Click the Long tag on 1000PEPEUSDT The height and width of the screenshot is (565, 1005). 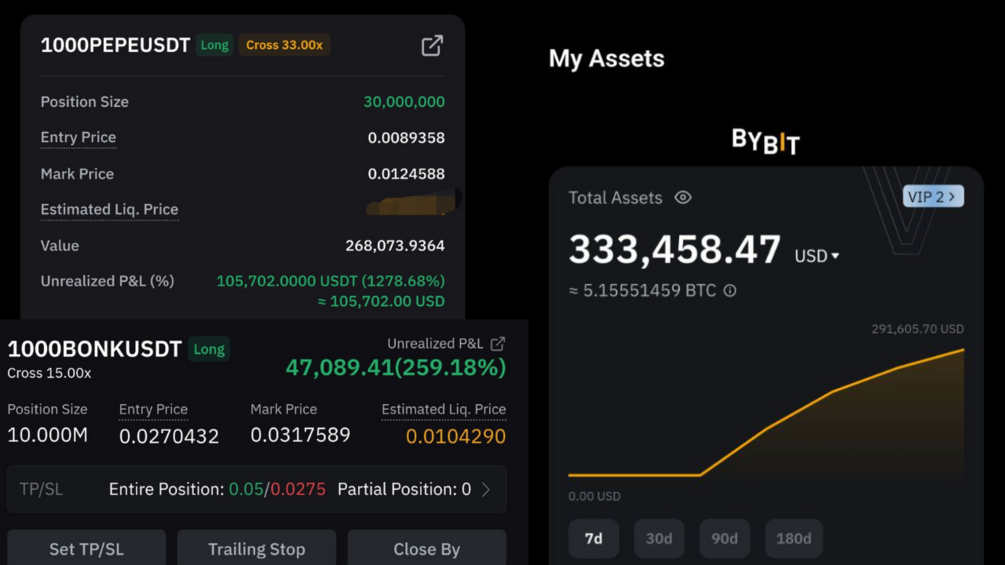point(215,45)
